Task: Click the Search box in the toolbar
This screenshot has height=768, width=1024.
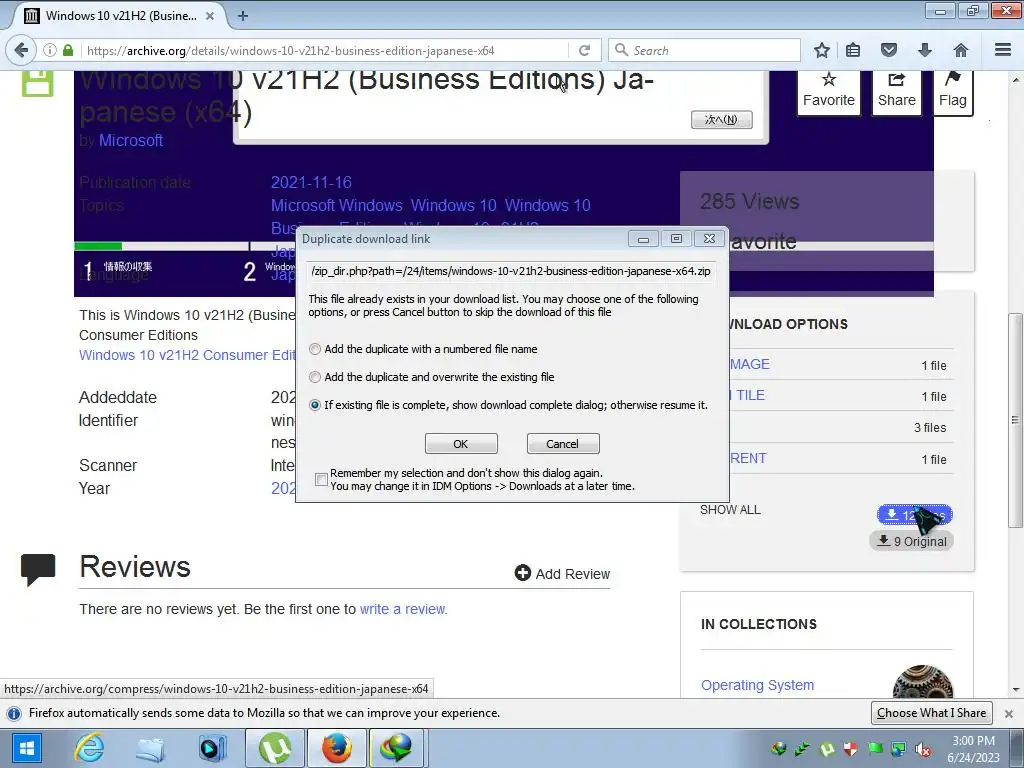Action: 705,50
